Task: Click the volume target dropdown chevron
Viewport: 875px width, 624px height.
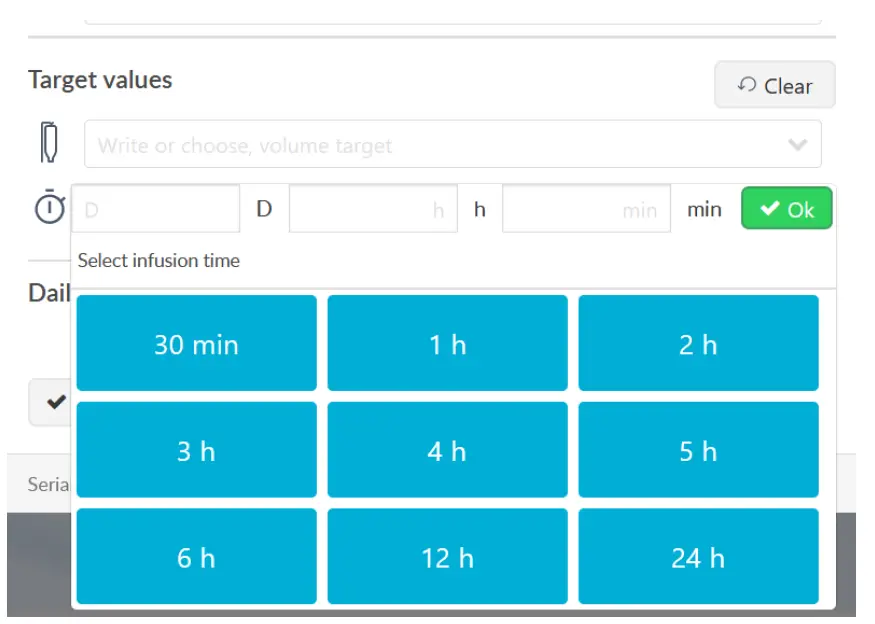Action: [x=797, y=145]
